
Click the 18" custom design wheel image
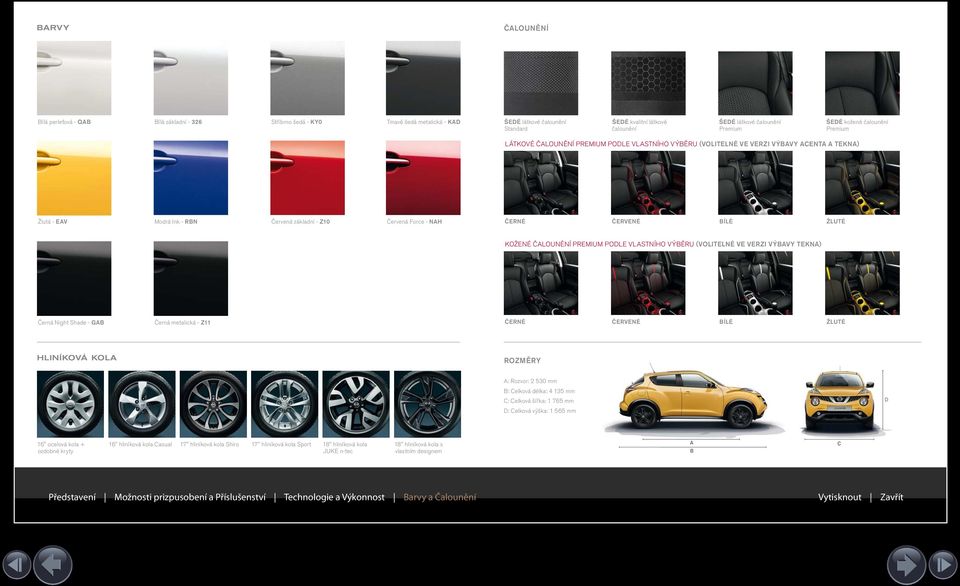click(x=427, y=404)
